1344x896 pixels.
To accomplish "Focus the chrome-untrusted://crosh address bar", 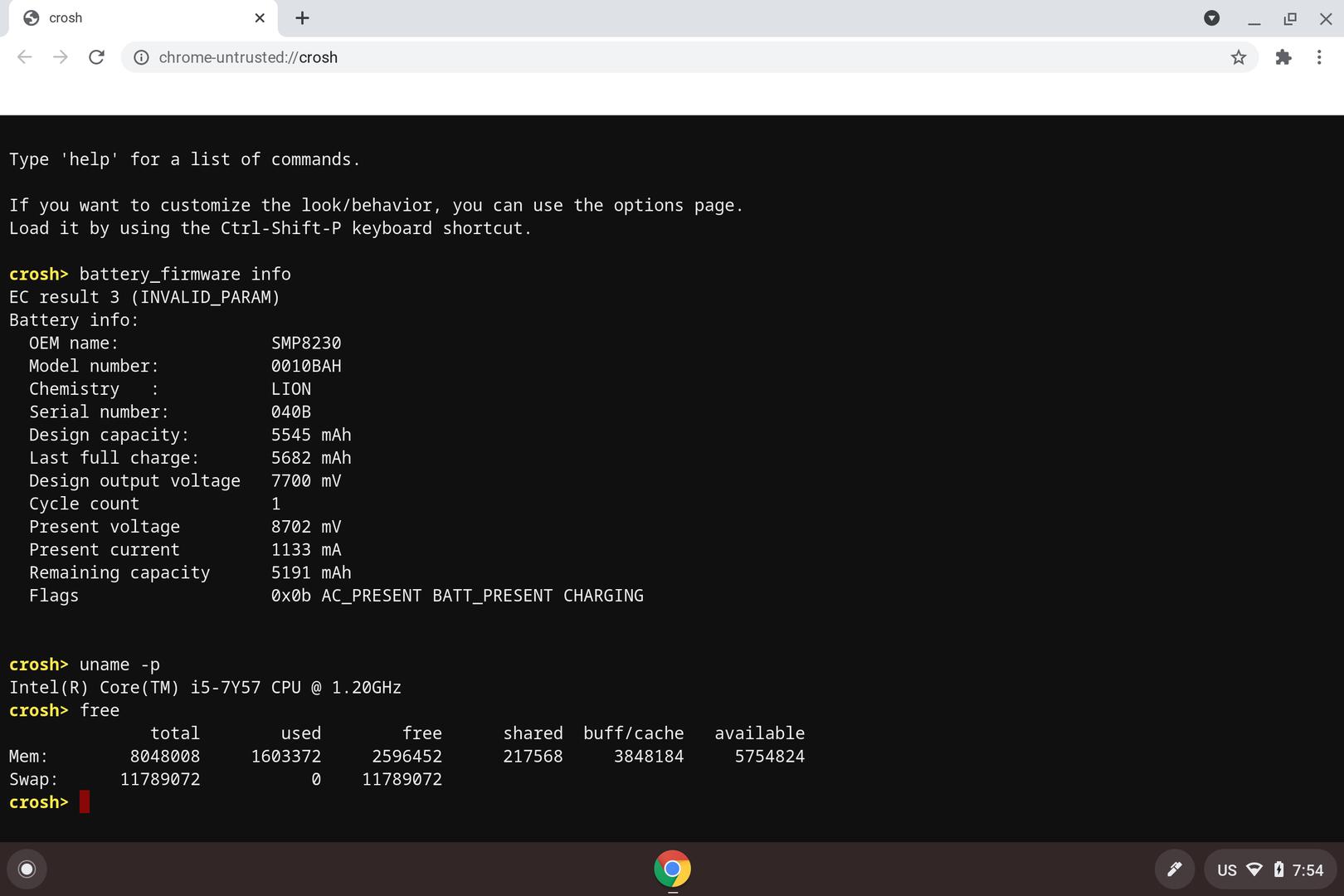I will coord(689,57).
